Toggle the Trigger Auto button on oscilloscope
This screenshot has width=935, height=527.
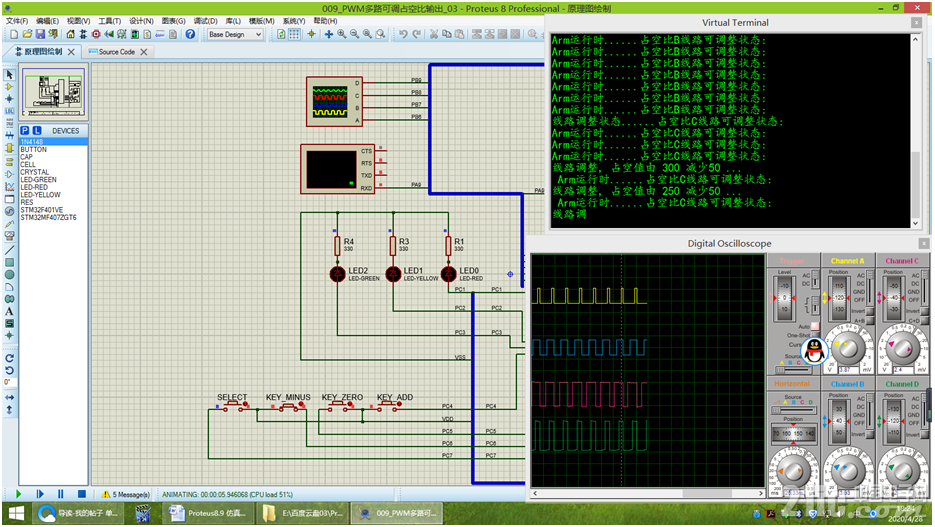(815, 326)
